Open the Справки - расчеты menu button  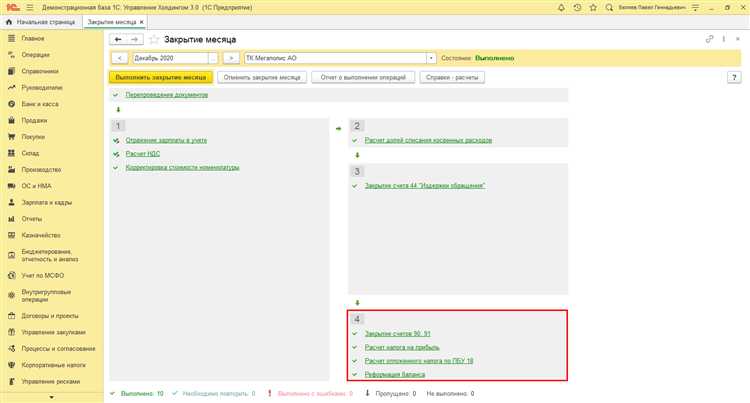(x=452, y=77)
